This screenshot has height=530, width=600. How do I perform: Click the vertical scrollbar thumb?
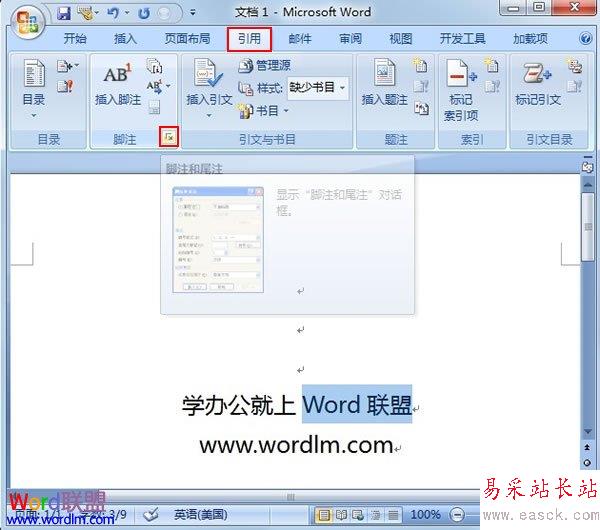click(x=587, y=227)
